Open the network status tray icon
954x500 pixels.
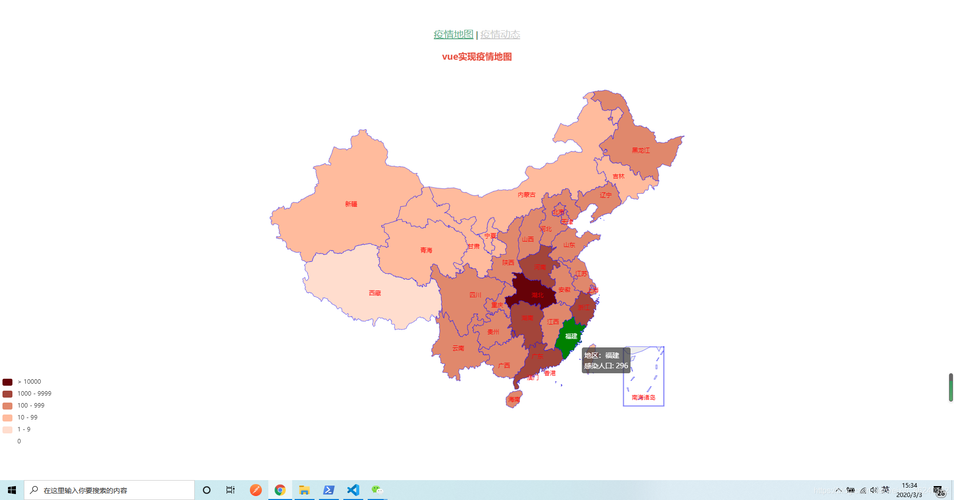pos(863,490)
